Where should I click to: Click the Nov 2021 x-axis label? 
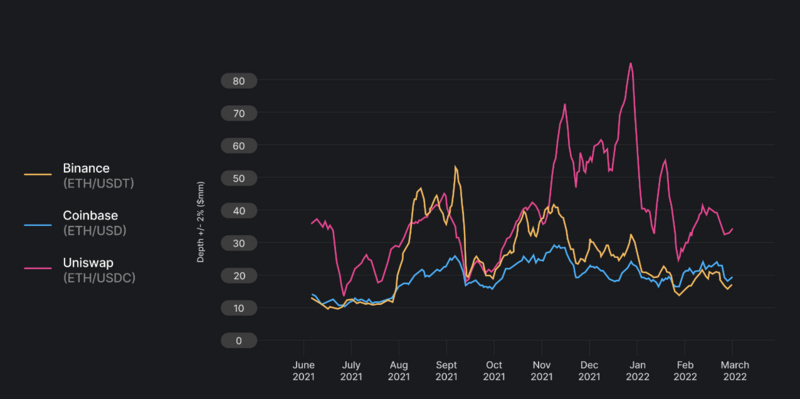tap(541, 371)
